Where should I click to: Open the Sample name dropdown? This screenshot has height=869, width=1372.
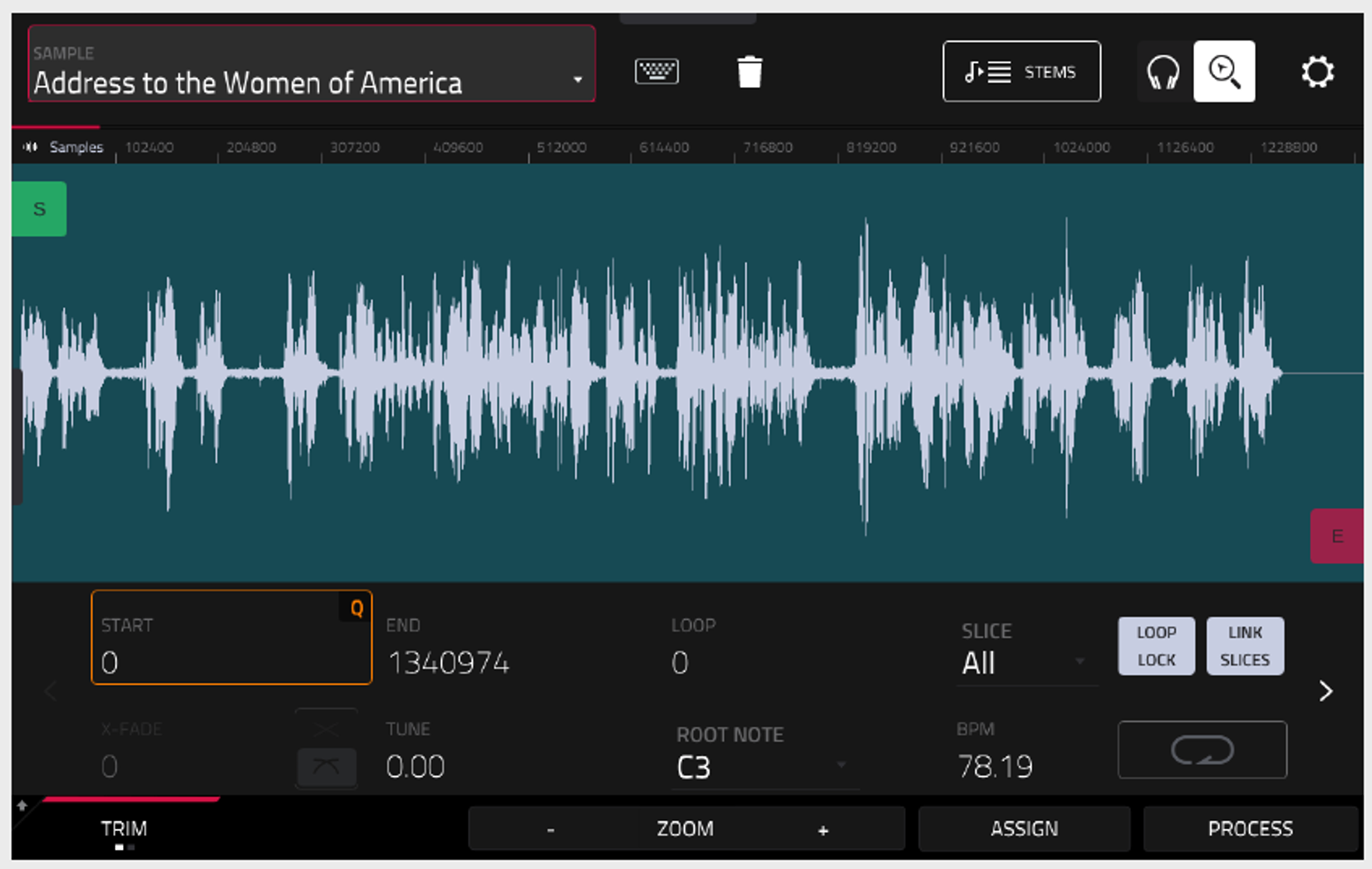[312, 64]
